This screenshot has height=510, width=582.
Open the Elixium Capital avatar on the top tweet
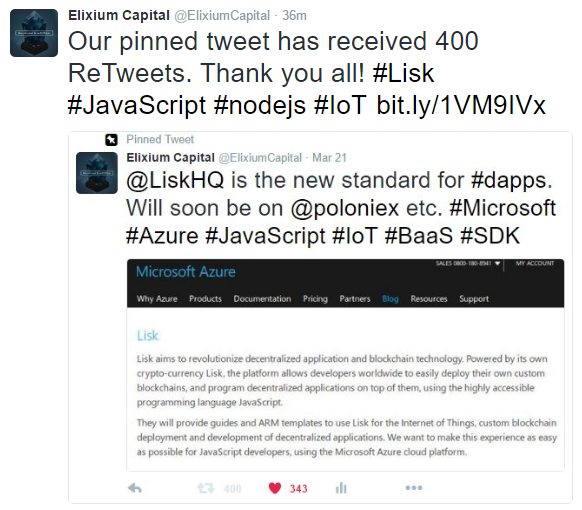point(34,33)
